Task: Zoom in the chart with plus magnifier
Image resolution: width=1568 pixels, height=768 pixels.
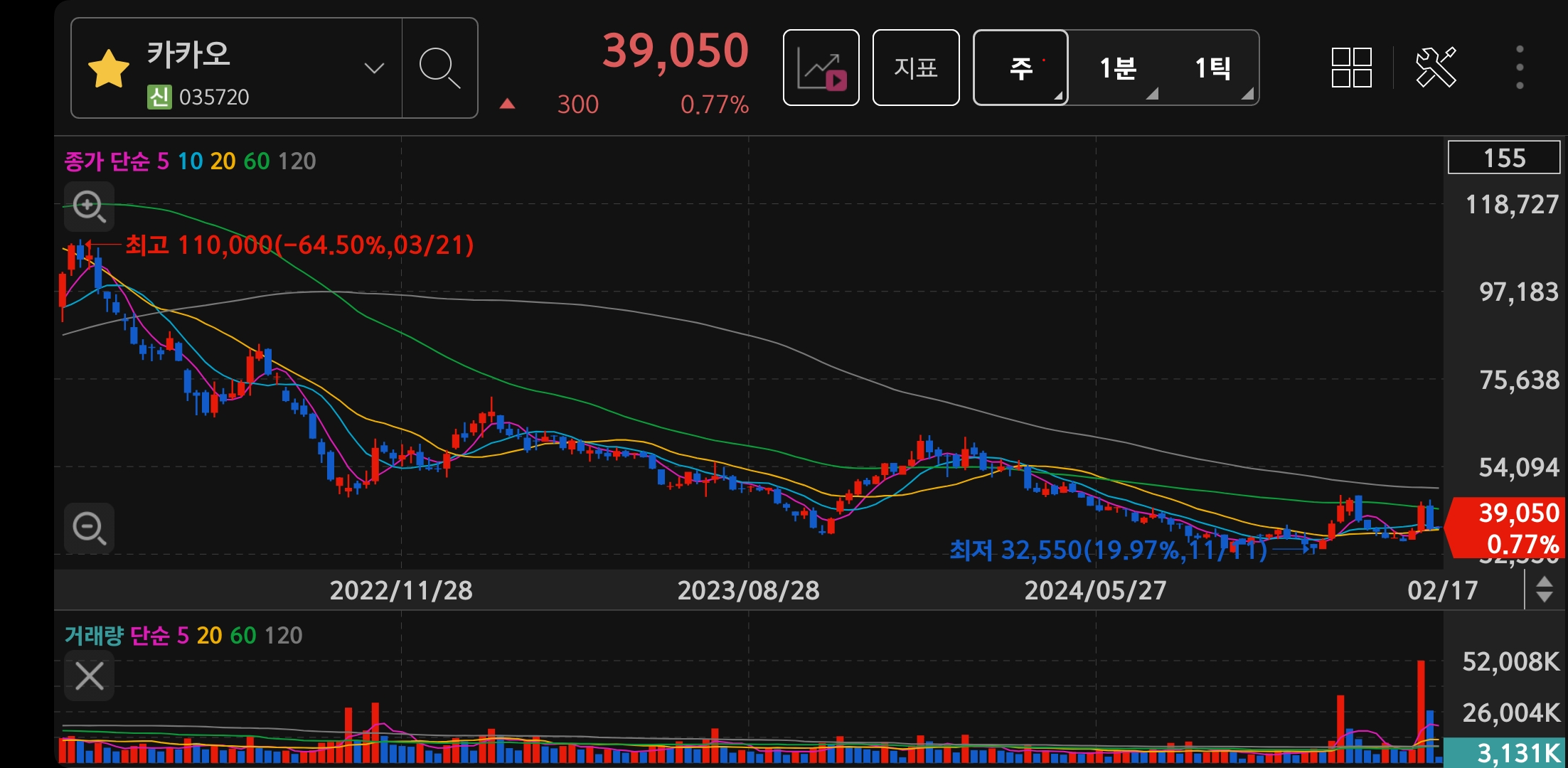Action: point(89,206)
